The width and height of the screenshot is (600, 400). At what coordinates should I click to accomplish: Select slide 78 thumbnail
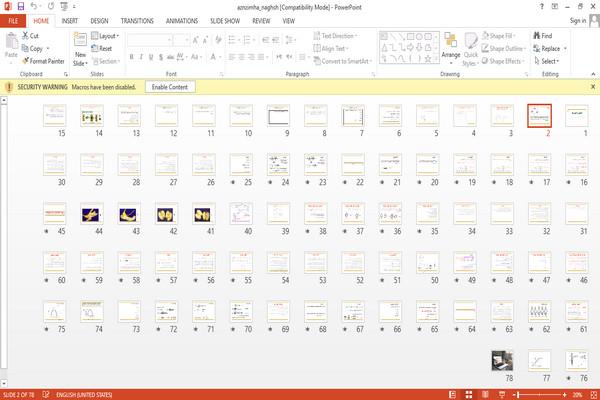[x=502, y=361]
